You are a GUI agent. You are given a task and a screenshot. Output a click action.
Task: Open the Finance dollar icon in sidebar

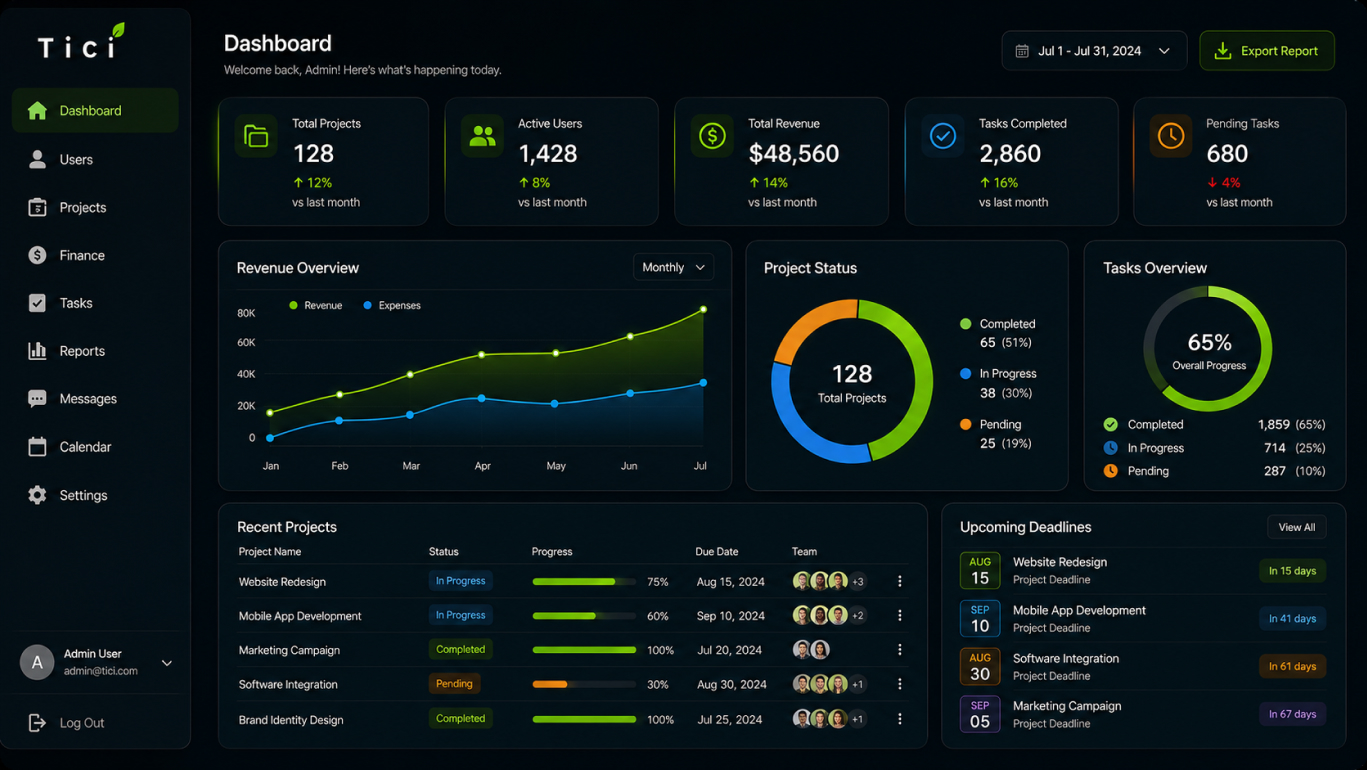point(37,255)
